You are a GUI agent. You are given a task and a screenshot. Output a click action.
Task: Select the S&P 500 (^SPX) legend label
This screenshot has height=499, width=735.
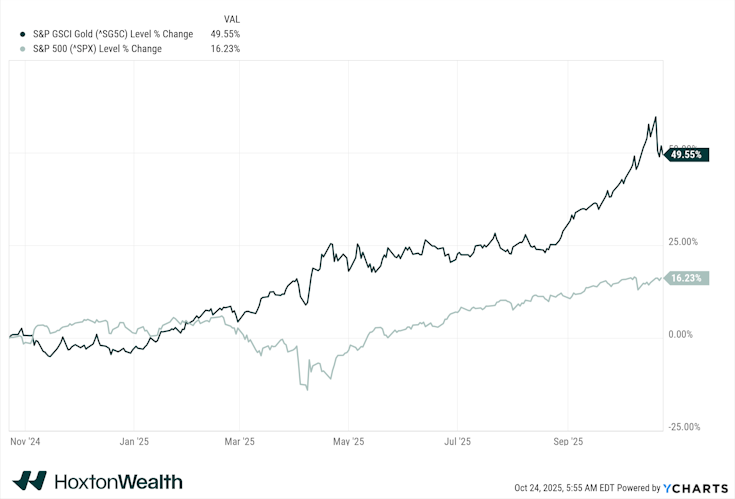[x=95, y=48]
